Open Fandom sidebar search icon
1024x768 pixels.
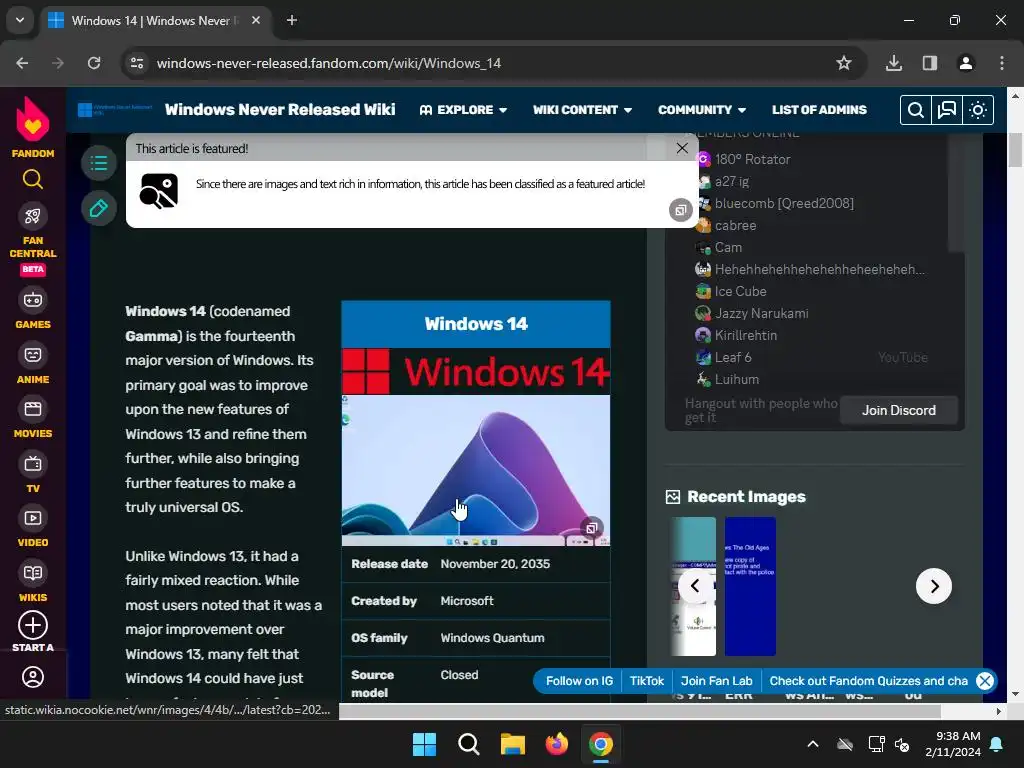click(x=33, y=179)
